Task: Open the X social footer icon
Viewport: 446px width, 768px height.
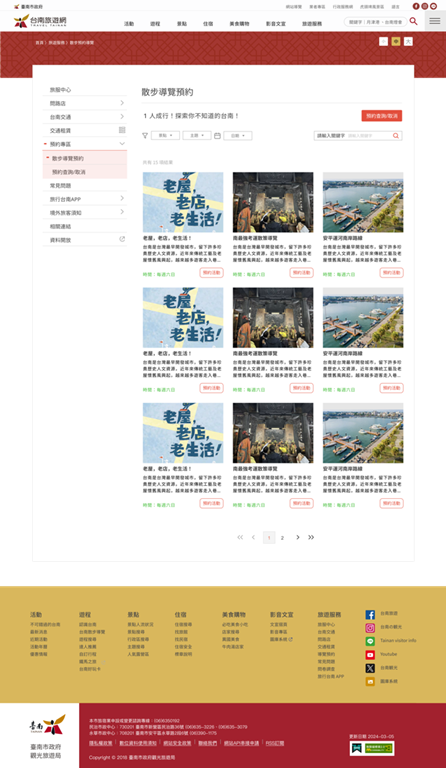Action: point(370,668)
